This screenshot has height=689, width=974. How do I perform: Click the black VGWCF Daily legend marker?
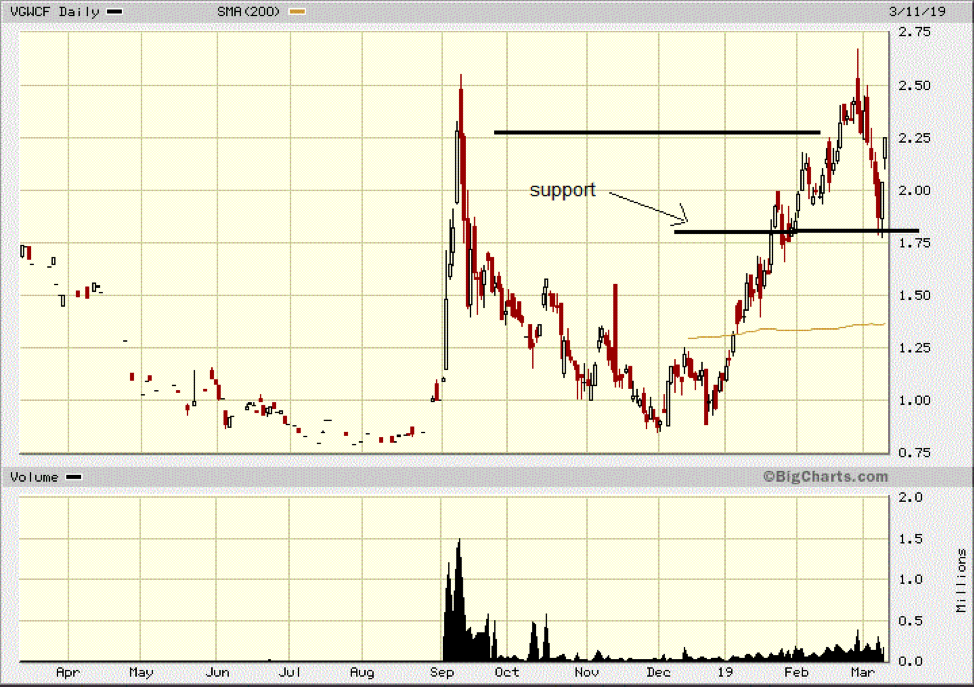click(x=115, y=12)
